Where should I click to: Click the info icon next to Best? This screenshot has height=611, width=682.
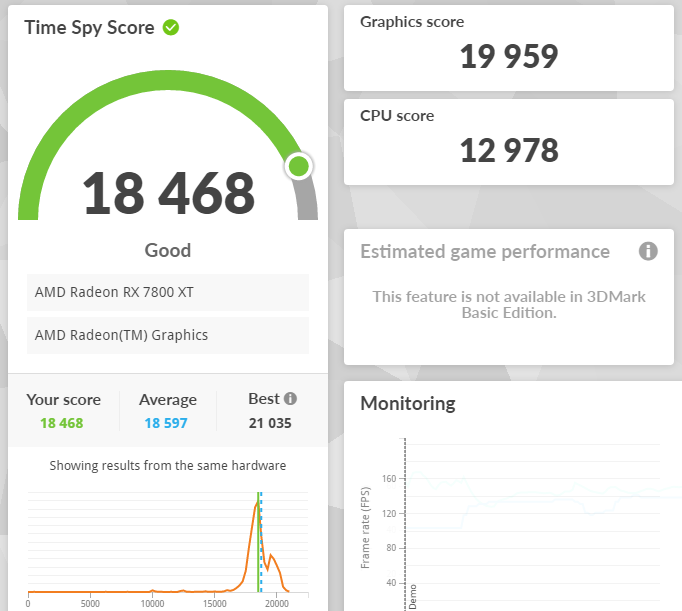tap(290, 398)
